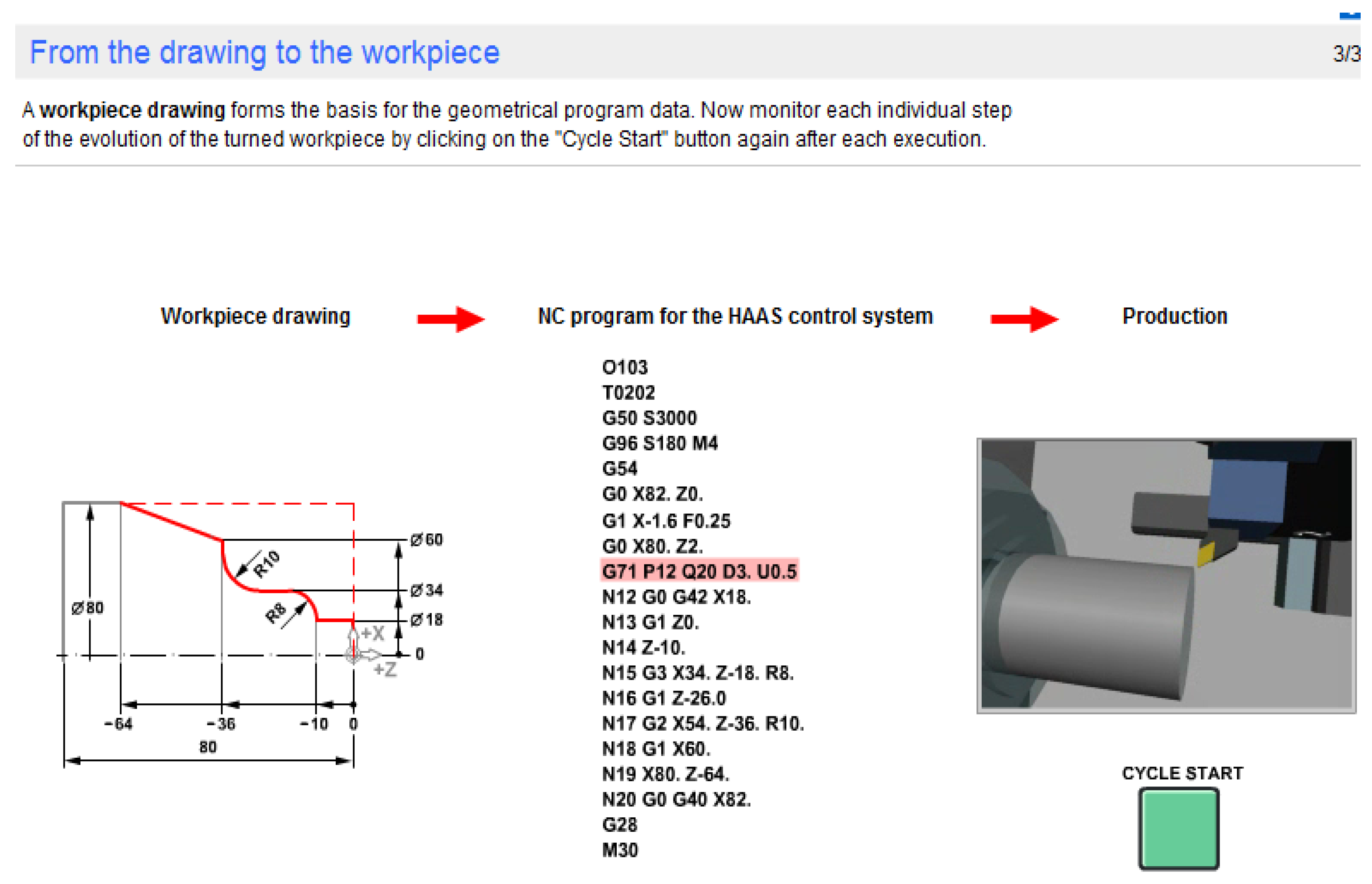Click the 'Workpiece drawing' heading
This screenshot has width=1372, height=884.
(256, 316)
